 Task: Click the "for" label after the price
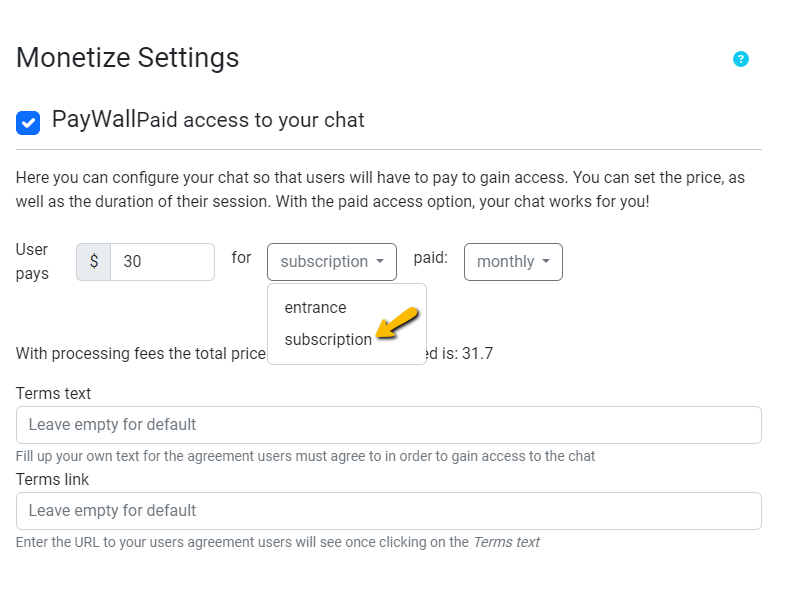241,258
